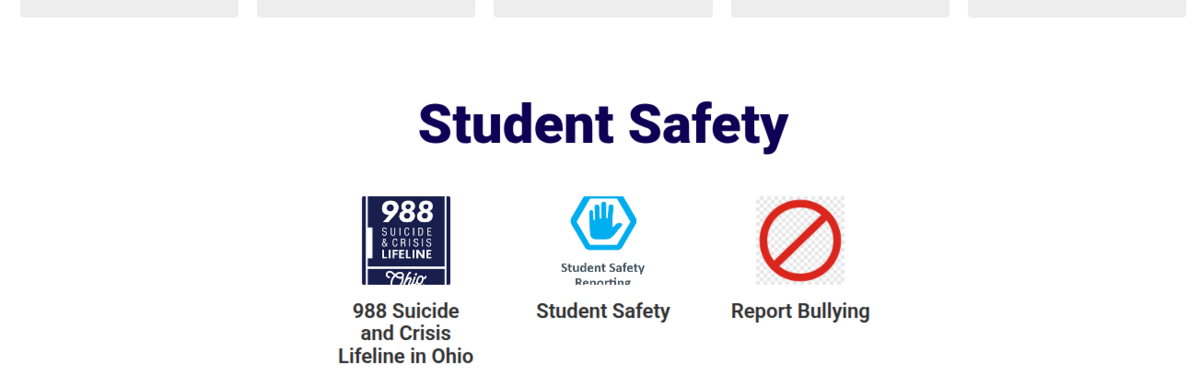1200x388 pixels.
Task: Select the word Safety in the main heading
Action: click(x=708, y=125)
